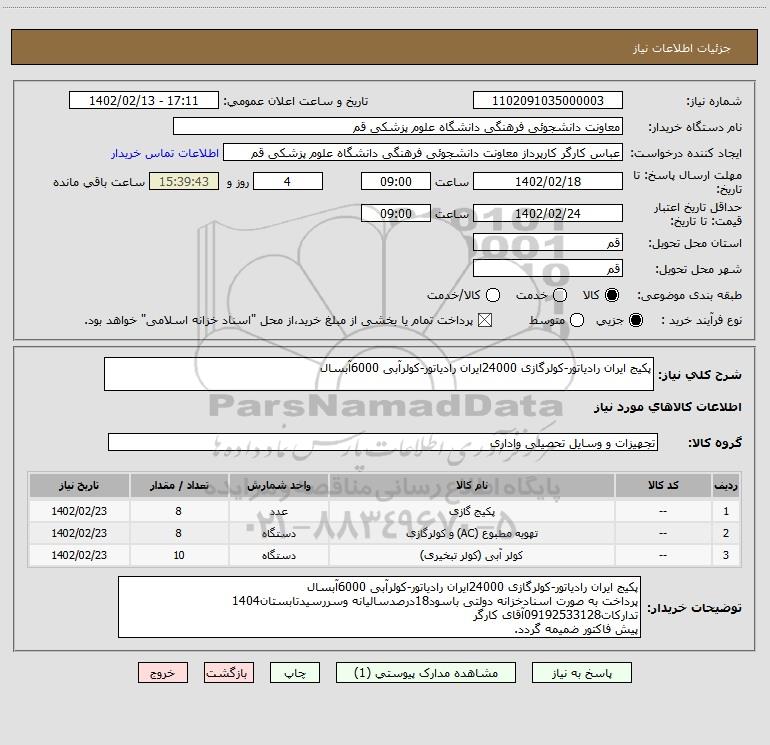Screen dimensions: 770x745
Task: Open 'مشاهده مدارک پیوستی (1)' attachments
Action: coord(426,673)
